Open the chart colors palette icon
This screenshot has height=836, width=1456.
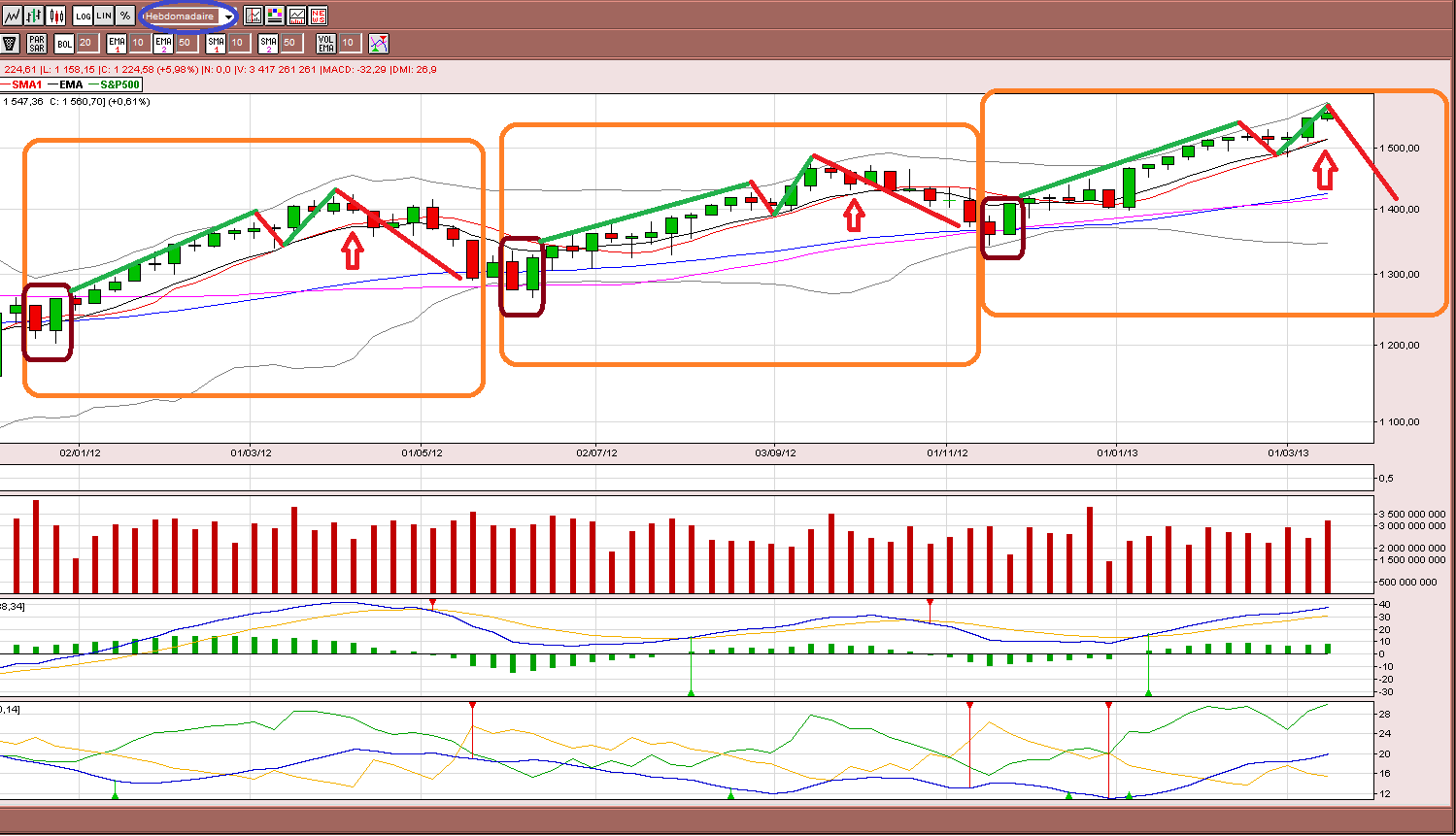pyautogui.click(x=275, y=16)
